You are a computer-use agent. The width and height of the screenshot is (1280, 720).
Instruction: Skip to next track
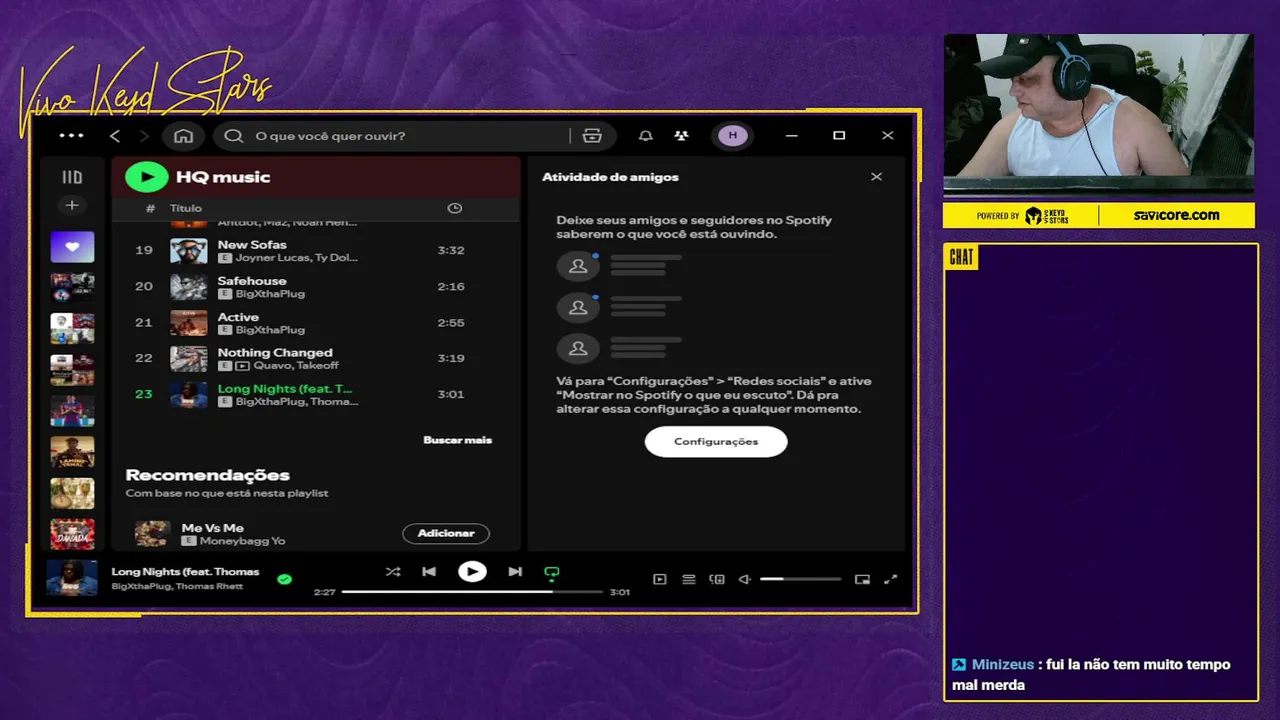click(515, 572)
